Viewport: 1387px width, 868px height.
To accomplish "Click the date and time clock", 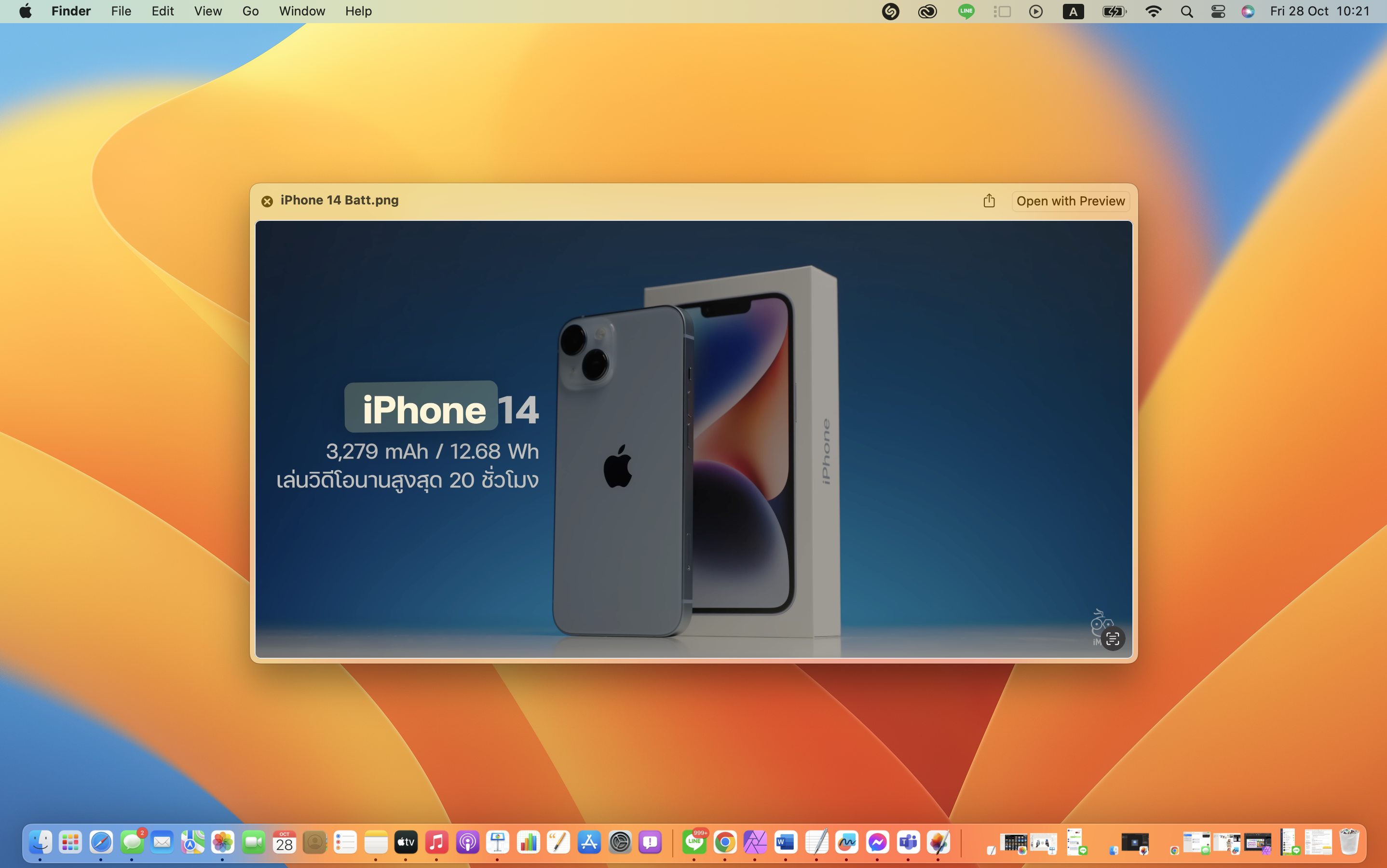I will click(1320, 12).
